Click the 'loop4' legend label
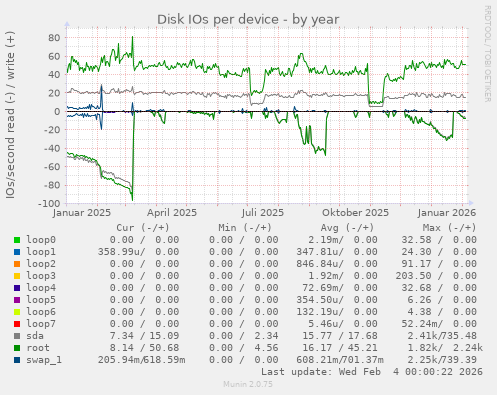497x395 pixels. point(41,288)
